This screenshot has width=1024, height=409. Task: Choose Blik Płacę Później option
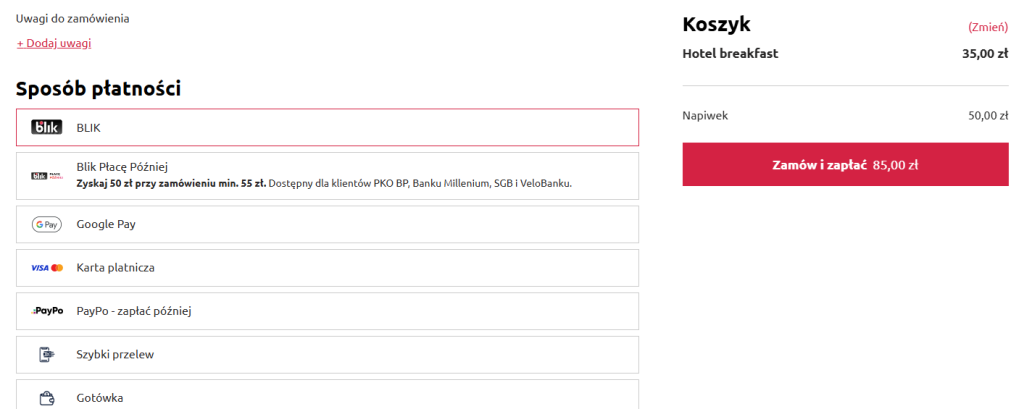pos(327,175)
